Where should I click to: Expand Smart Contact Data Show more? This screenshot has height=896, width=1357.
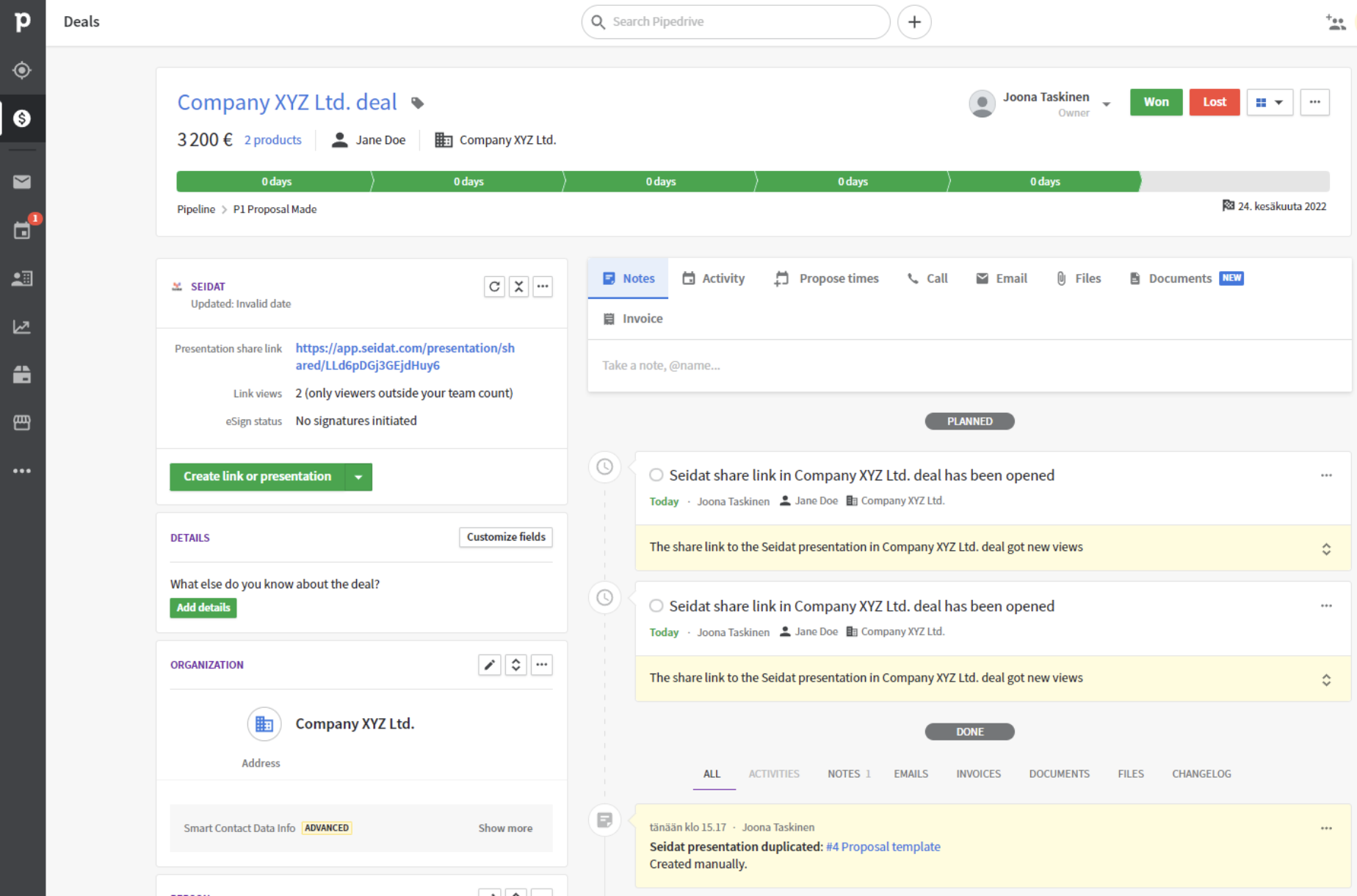click(x=505, y=828)
